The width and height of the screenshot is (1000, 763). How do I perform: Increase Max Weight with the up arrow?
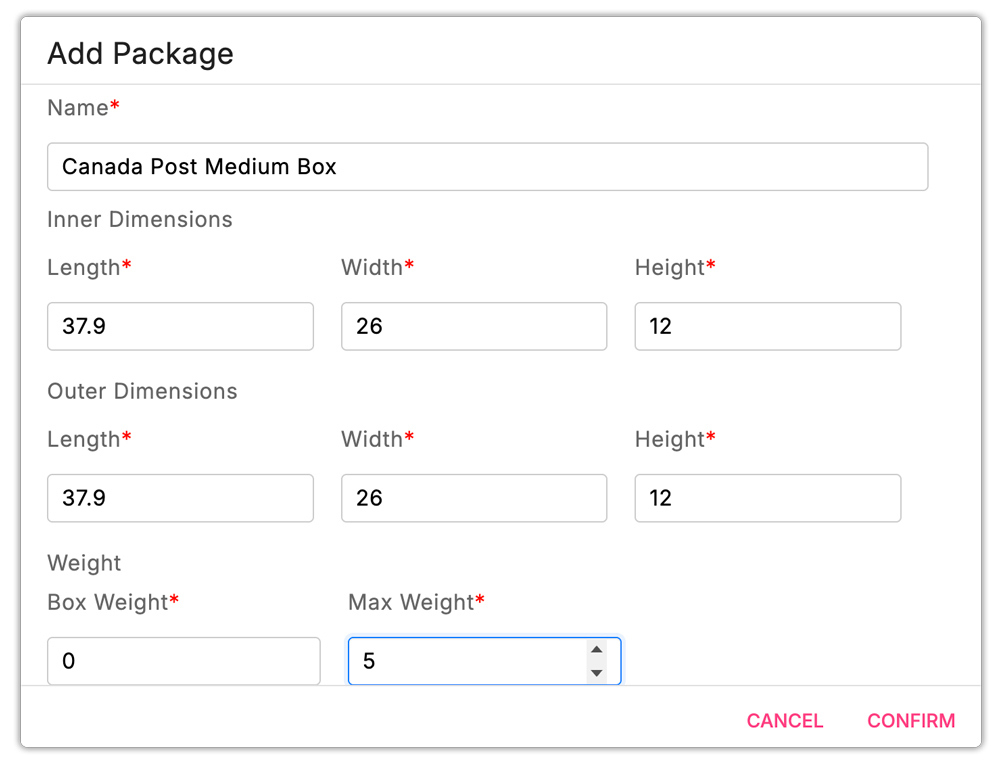[596, 649]
